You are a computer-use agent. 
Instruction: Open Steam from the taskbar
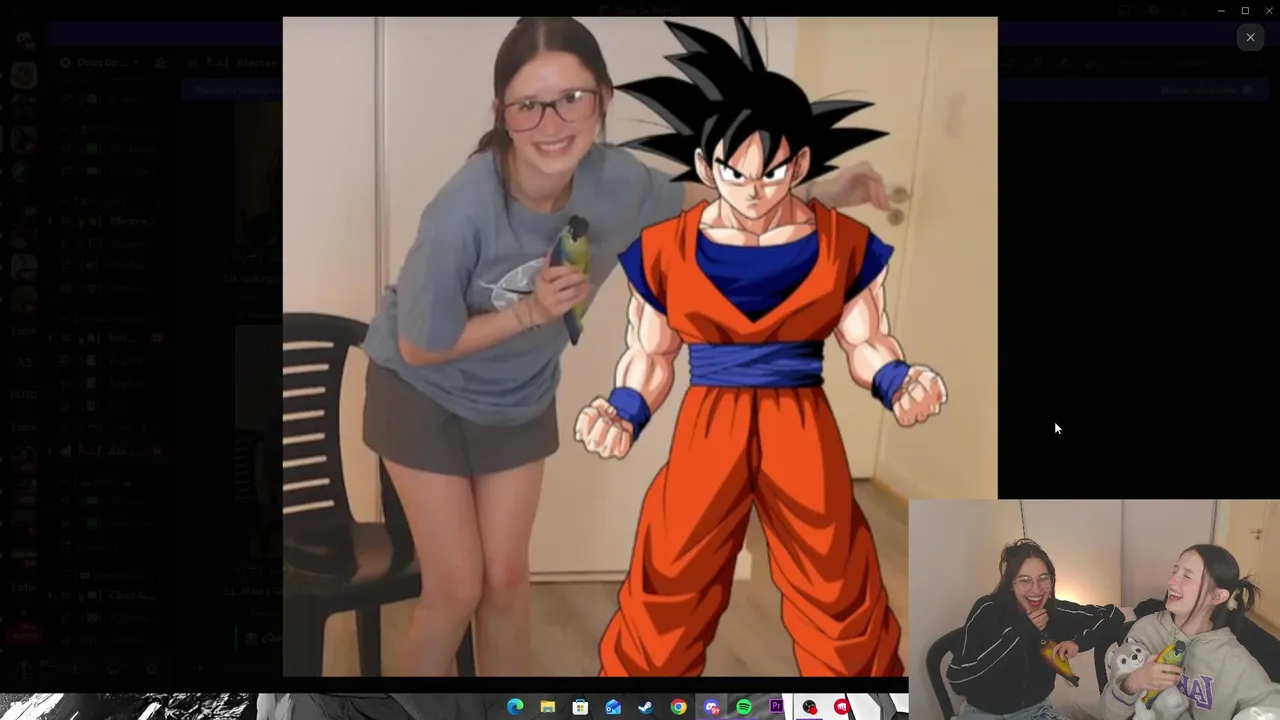[646, 707]
